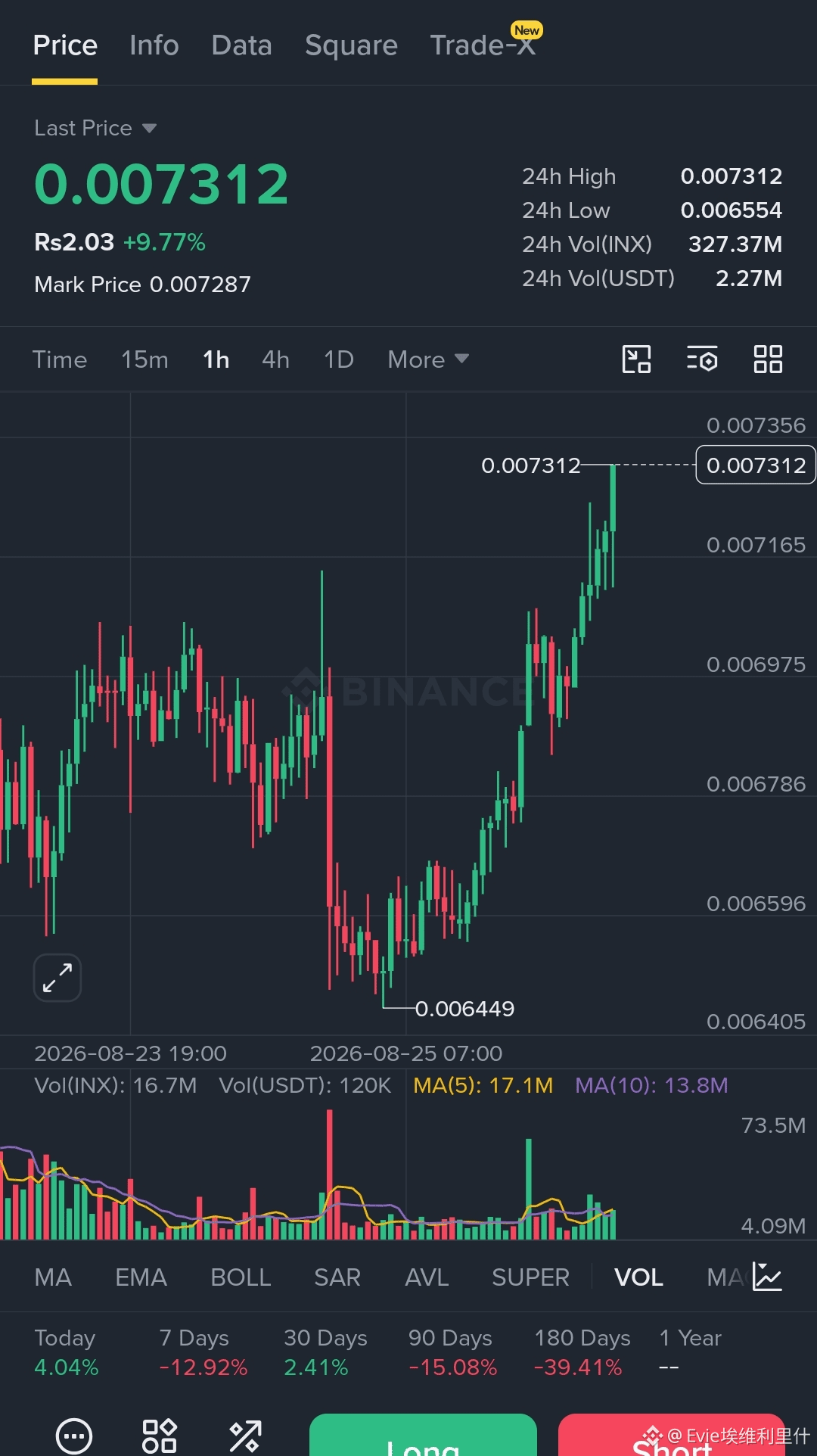The width and height of the screenshot is (817, 1456).
Task: Select current price label 0.007312 on axis
Action: pos(756,465)
